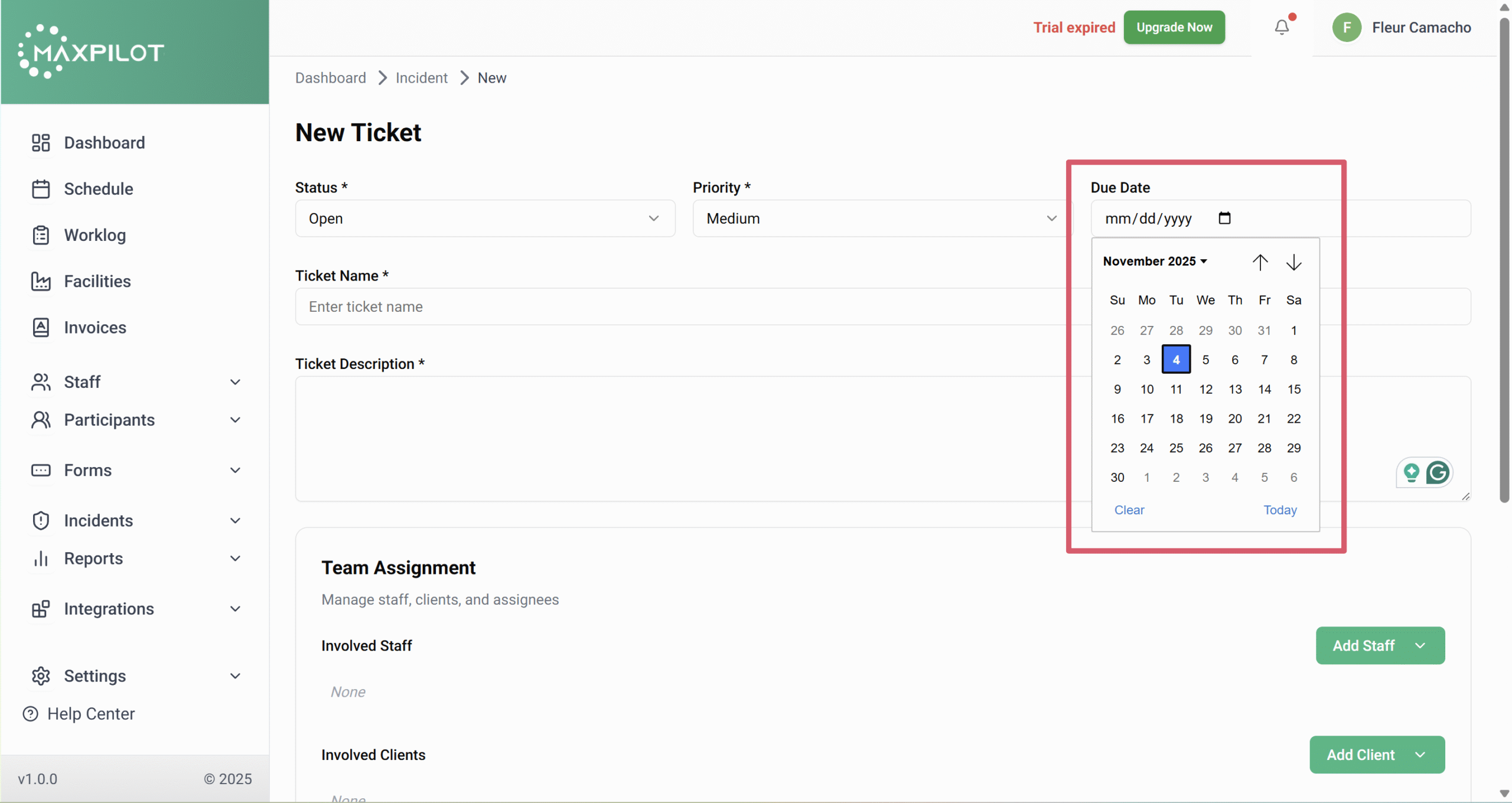Screen dimensions: 1512x803
Task: Go to previous month with up arrow
Action: [1260, 262]
